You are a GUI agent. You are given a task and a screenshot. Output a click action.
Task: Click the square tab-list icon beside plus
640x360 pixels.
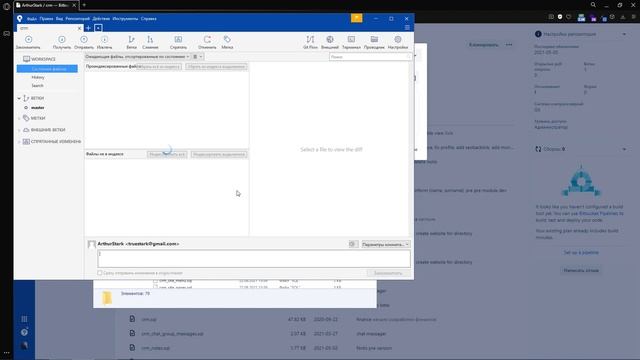tap(98, 28)
